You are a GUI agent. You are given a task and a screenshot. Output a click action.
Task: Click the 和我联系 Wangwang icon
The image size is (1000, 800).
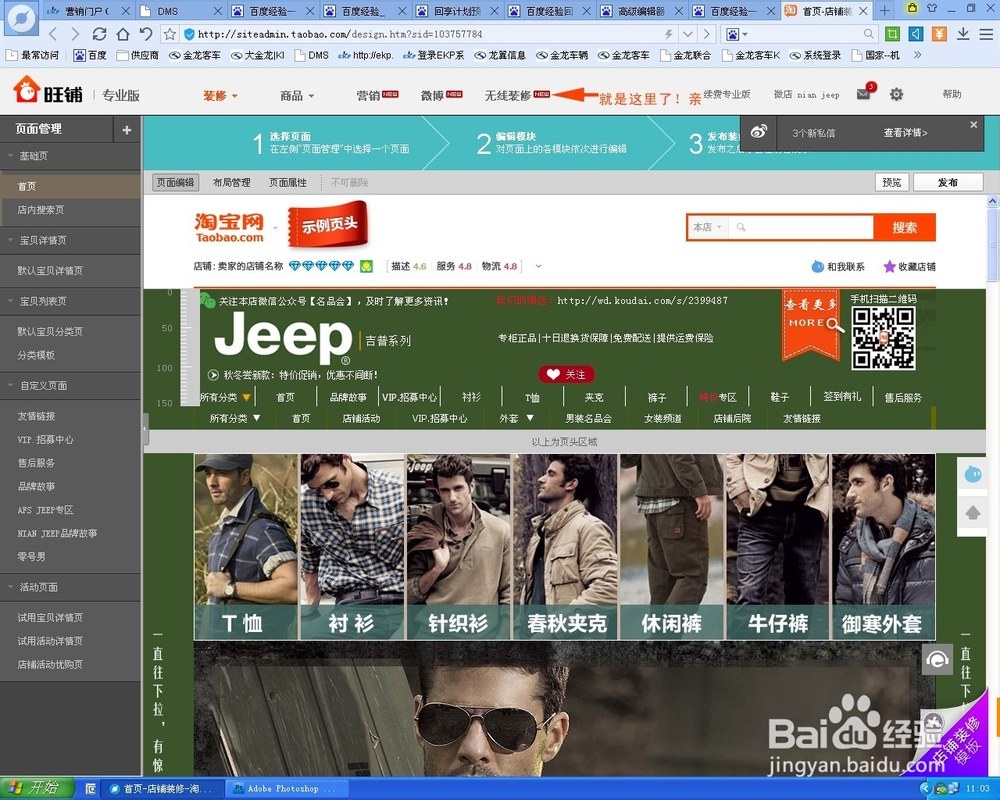(817, 267)
